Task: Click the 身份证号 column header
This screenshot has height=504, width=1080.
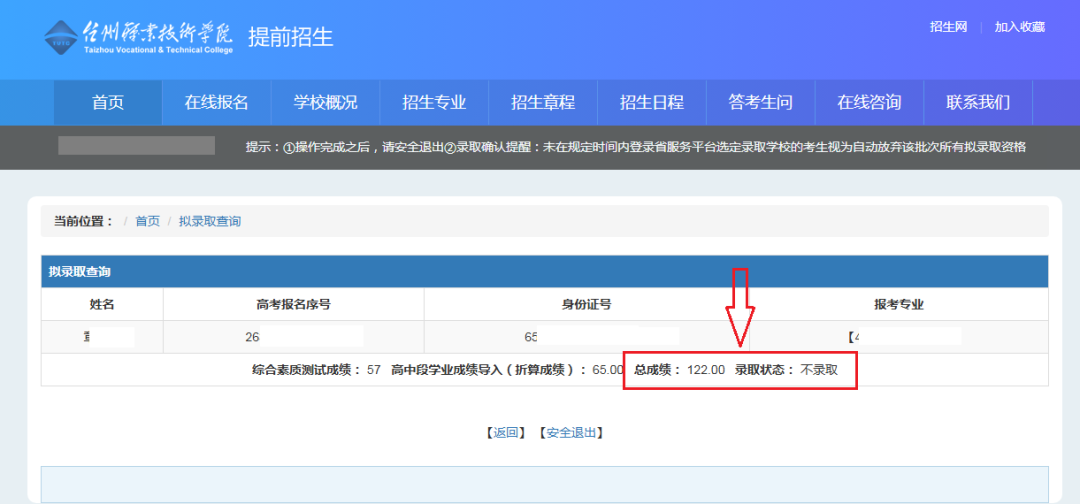Action: (587, 304)
